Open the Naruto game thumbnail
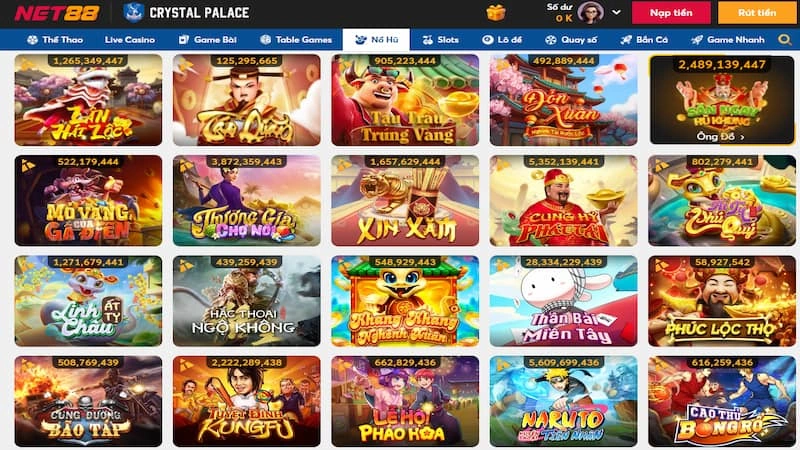The width and height of the screenshot is (800, 450). tap(563, 402)
